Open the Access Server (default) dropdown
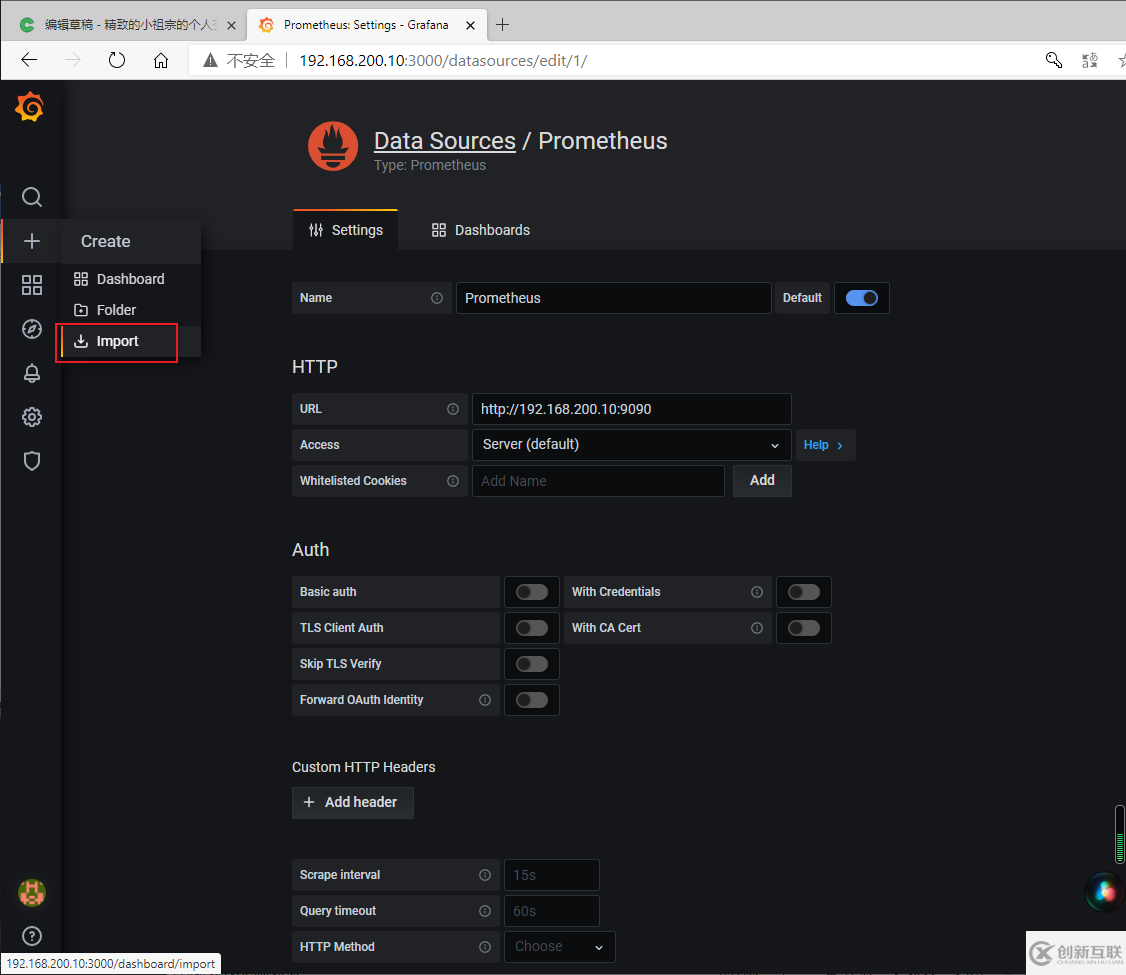Image resolution: width=1126 pixels, height=975 pixels. click(x=631, y=445)
